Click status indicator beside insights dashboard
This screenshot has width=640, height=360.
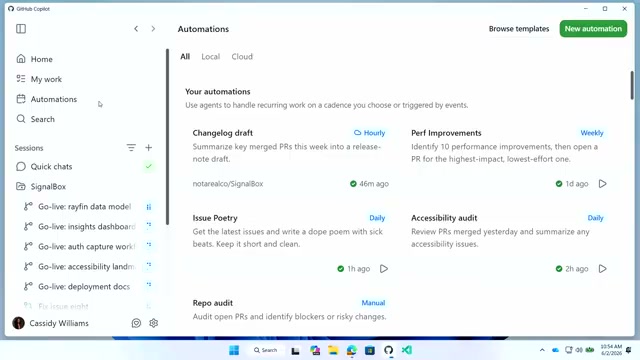click(x=149, y=225)
